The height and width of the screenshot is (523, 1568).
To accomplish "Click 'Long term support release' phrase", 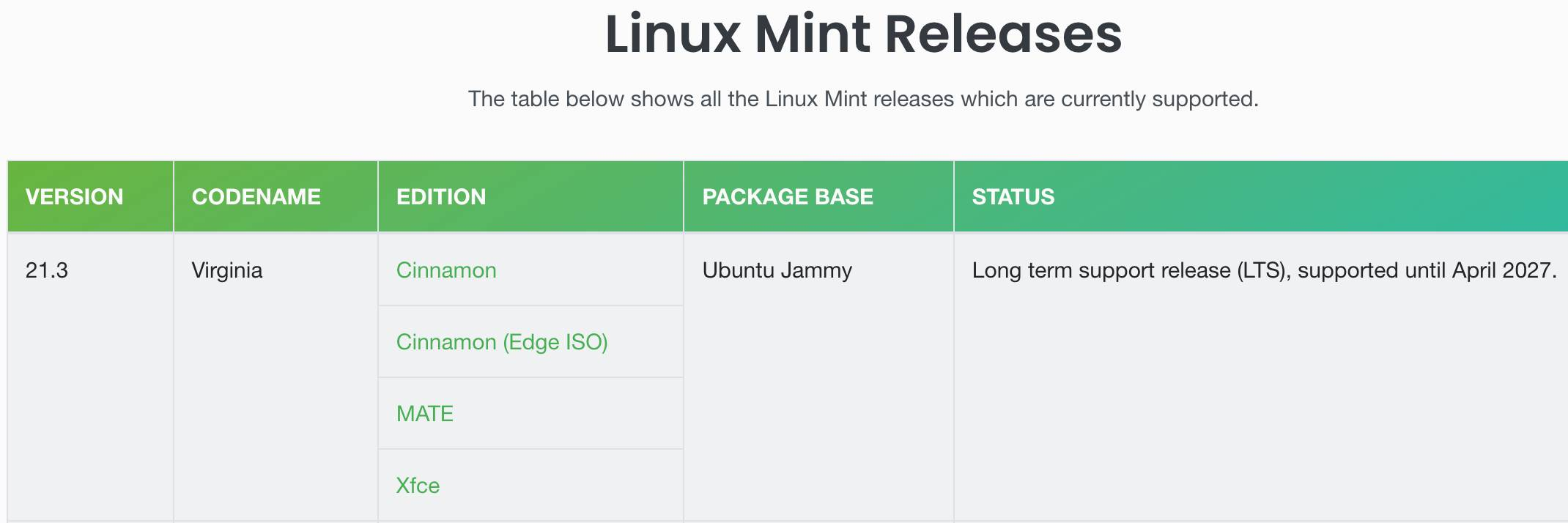I will point(1101,270).
